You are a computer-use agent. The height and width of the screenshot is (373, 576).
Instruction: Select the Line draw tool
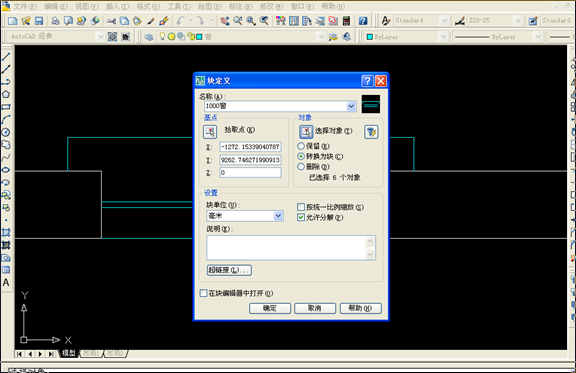[6, 57]
